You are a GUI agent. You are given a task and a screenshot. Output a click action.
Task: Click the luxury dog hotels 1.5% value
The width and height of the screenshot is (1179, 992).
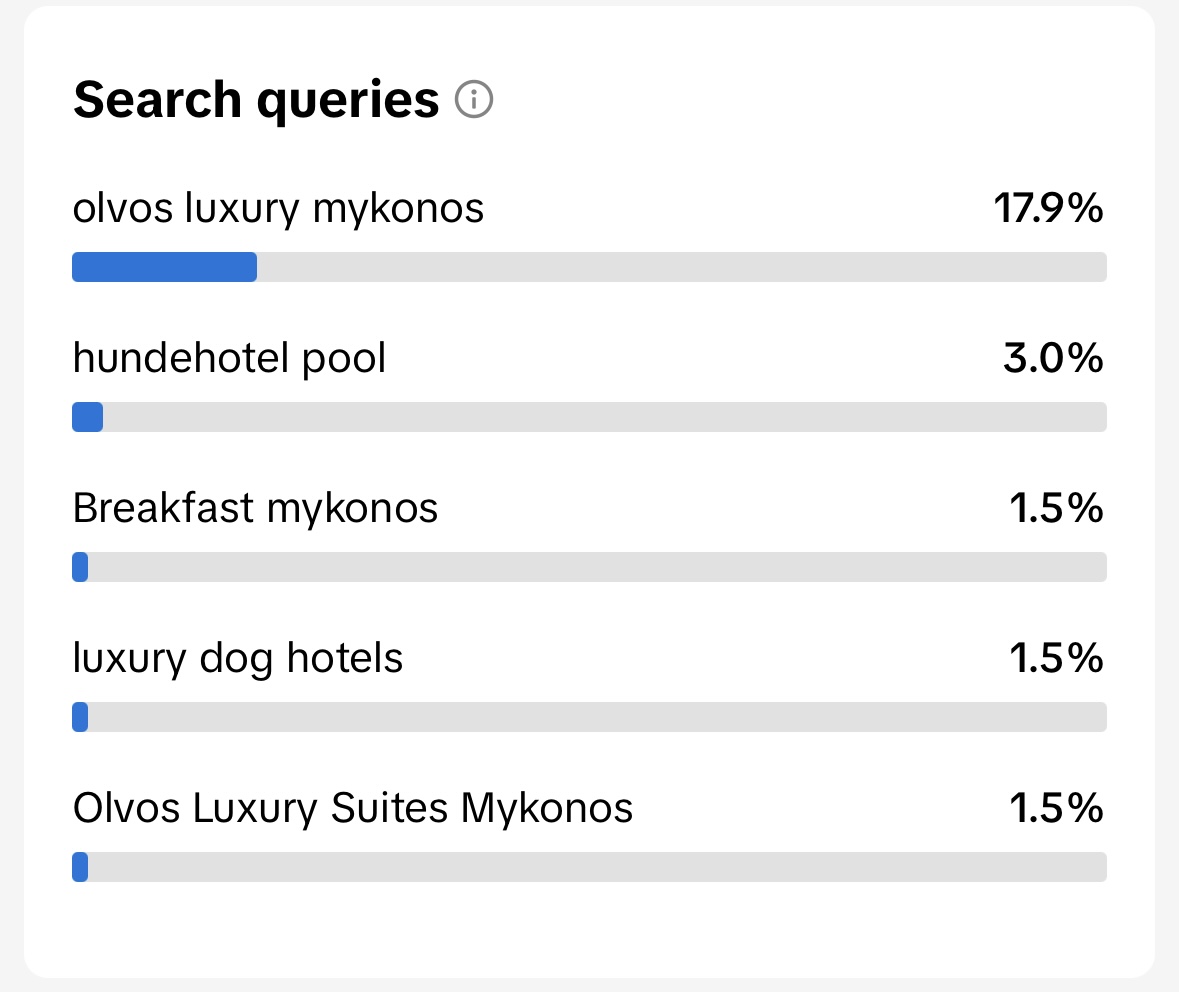point(1056,658)
